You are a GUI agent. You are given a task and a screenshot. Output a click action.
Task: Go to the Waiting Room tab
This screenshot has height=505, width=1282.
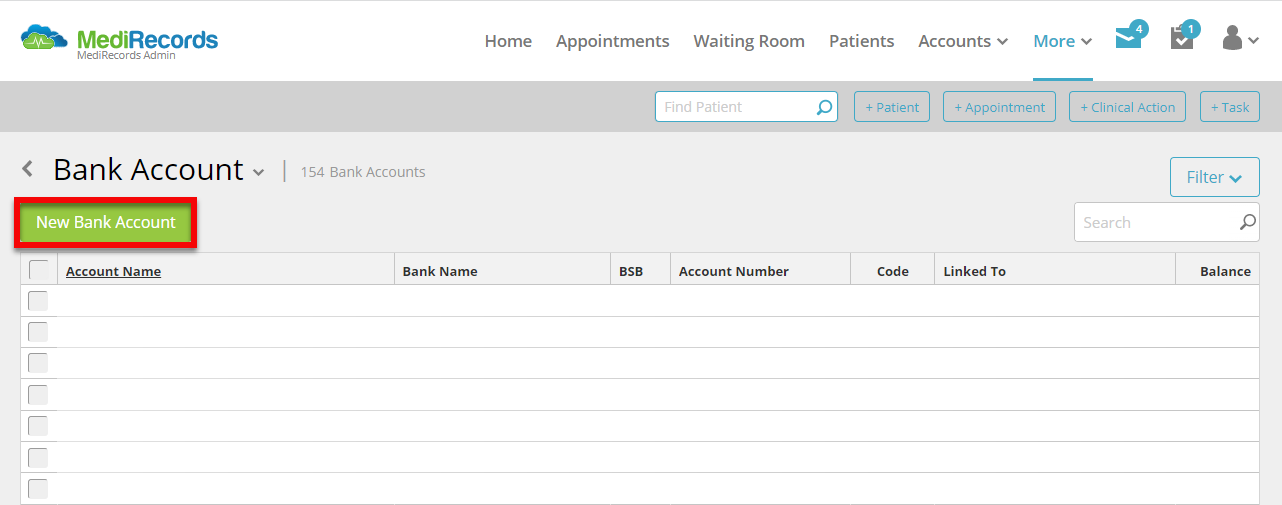[749, 41]
